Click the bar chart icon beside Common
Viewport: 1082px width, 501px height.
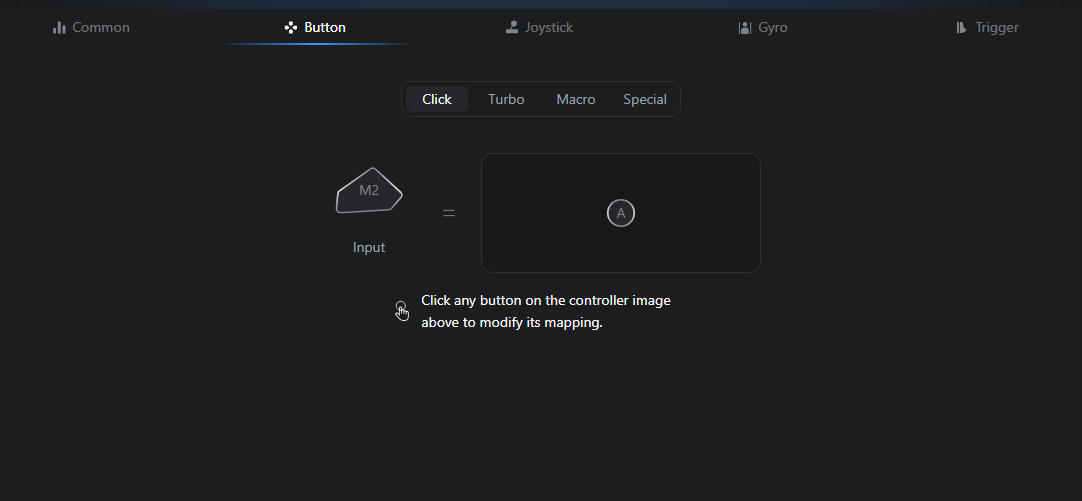coord(59,28)
